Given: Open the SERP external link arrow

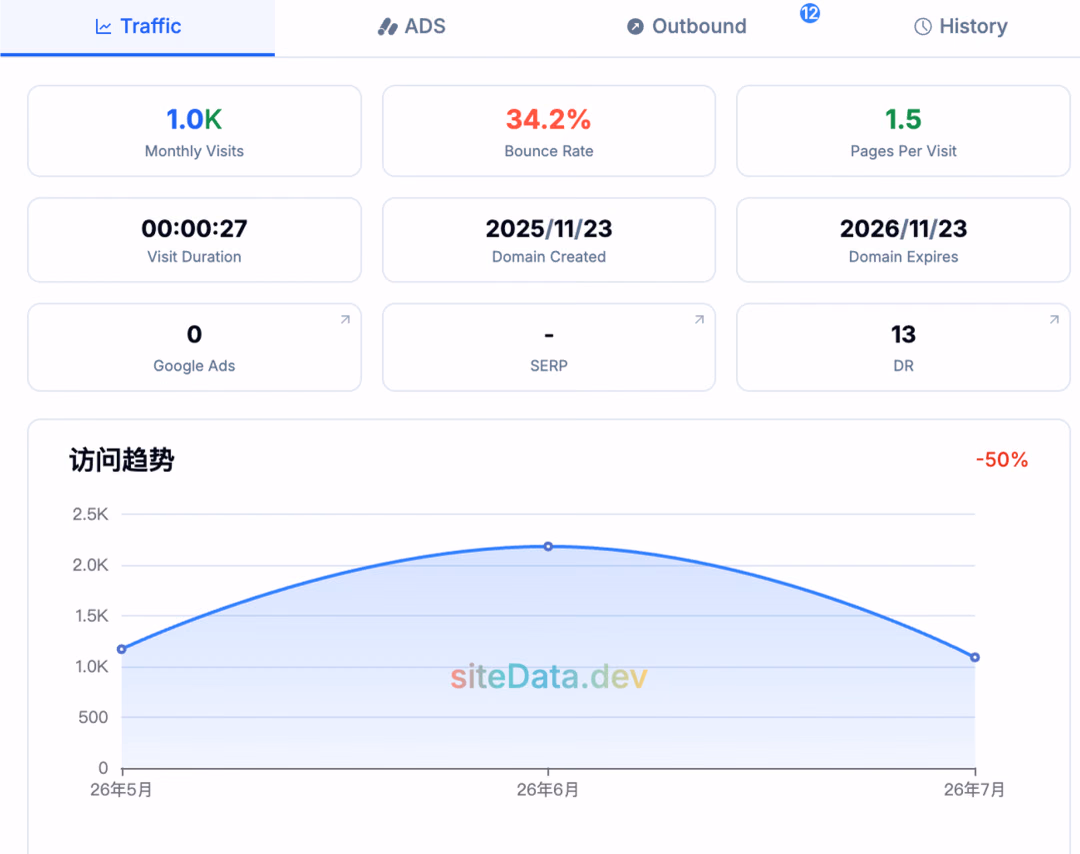Looking at the screenshot, I should 699,320.
